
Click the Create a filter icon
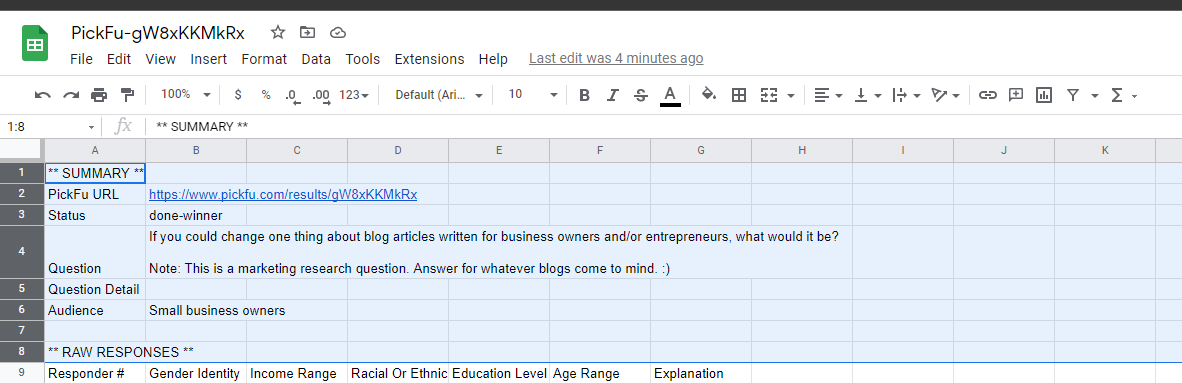[x=1073, y=95]
